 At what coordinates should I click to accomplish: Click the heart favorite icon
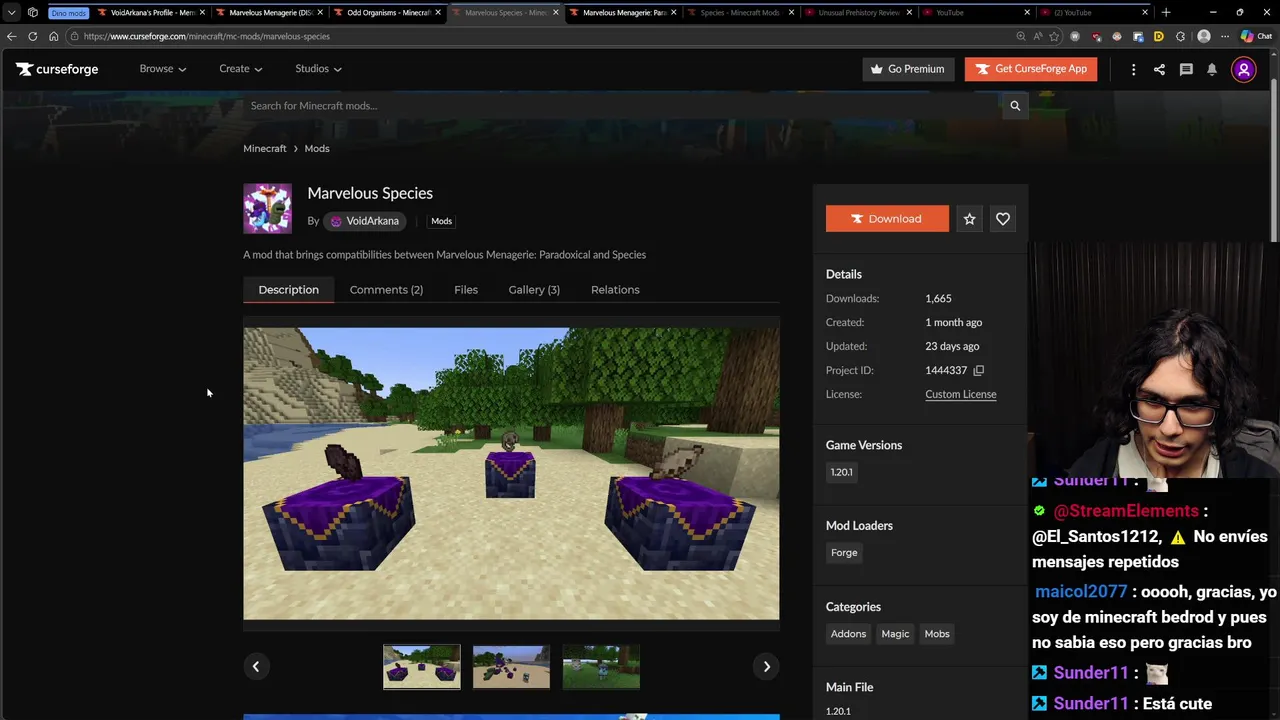(1003, 219)
